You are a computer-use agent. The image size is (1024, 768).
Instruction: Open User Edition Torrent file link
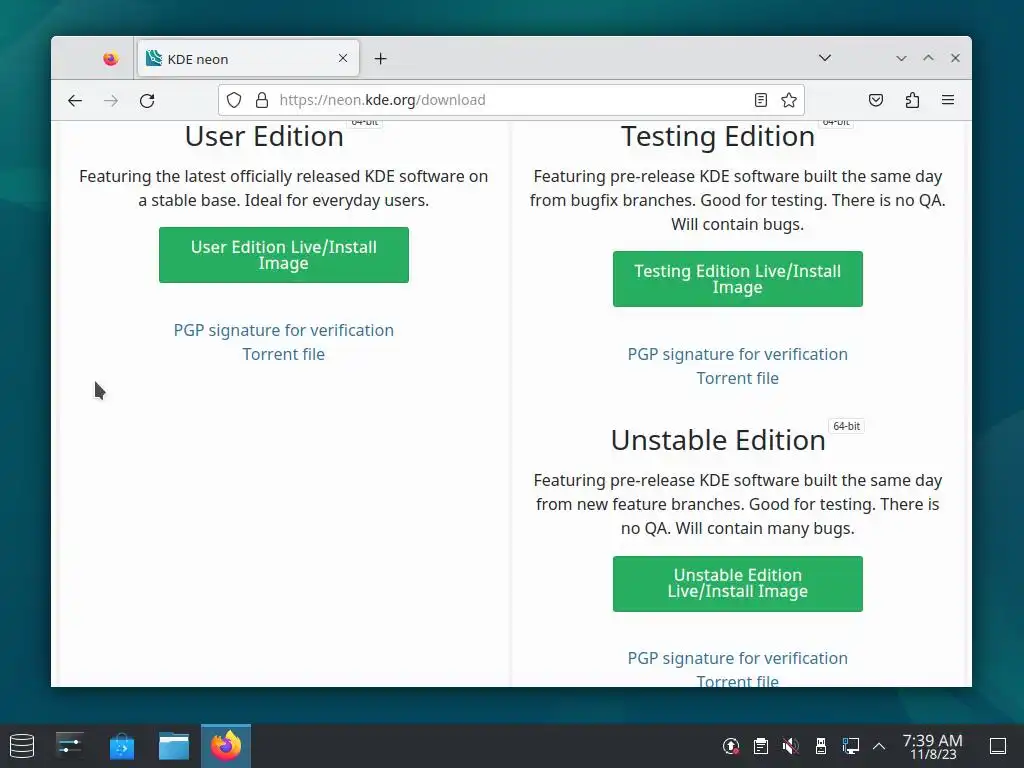pyautogui.click(x=283, y=354)
